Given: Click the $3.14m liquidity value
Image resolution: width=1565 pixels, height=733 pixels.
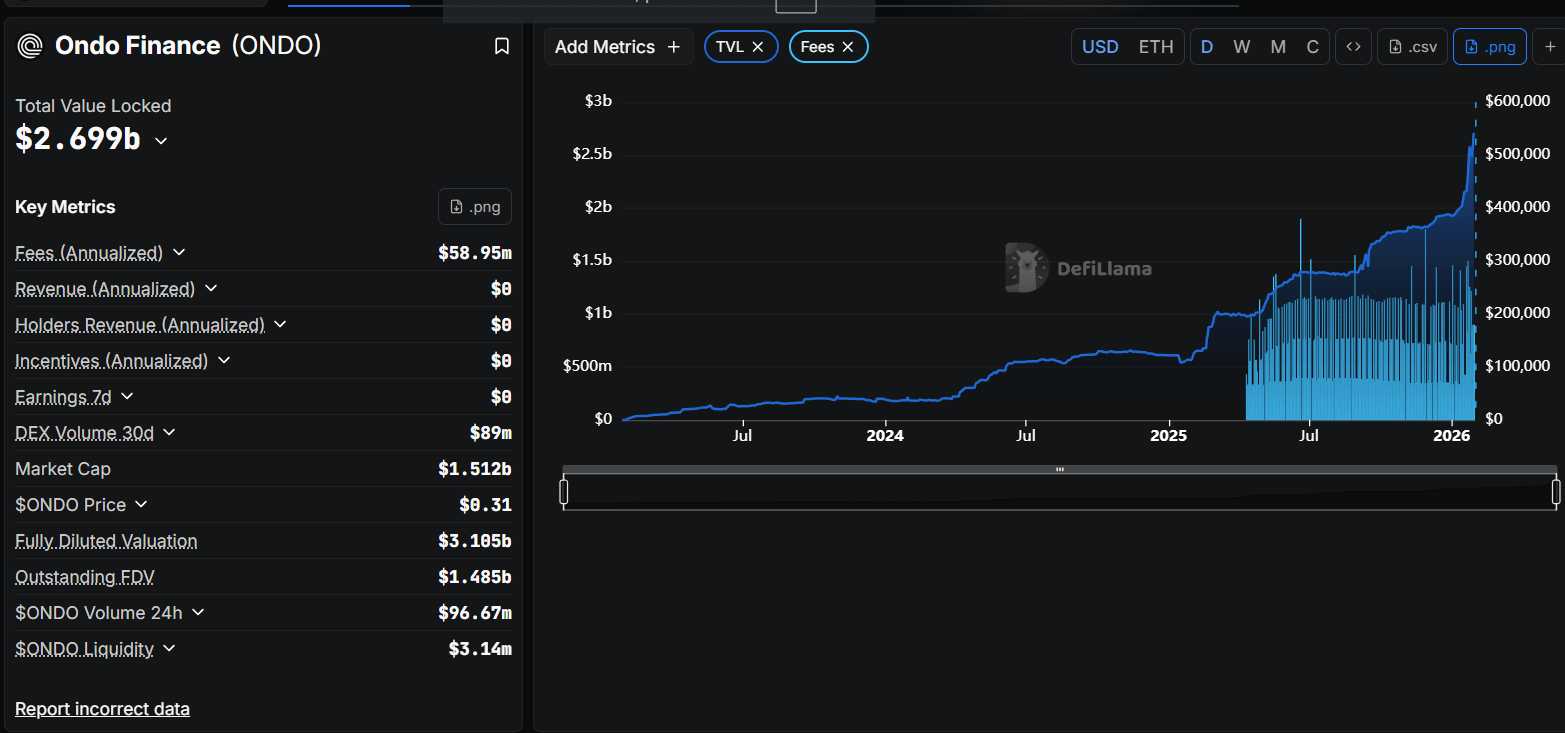Looking at the screenshot, I should pyautogui.click(x=480, y=649).
